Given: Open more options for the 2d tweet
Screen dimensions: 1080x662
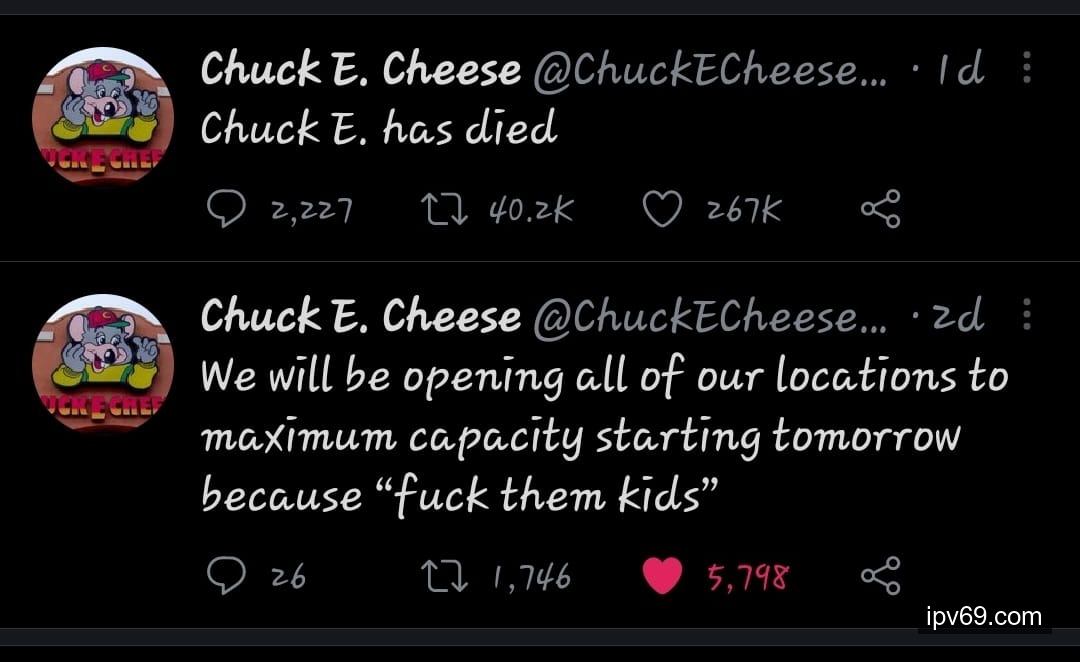Looking at the screenshot, I should click(1026, 314).
